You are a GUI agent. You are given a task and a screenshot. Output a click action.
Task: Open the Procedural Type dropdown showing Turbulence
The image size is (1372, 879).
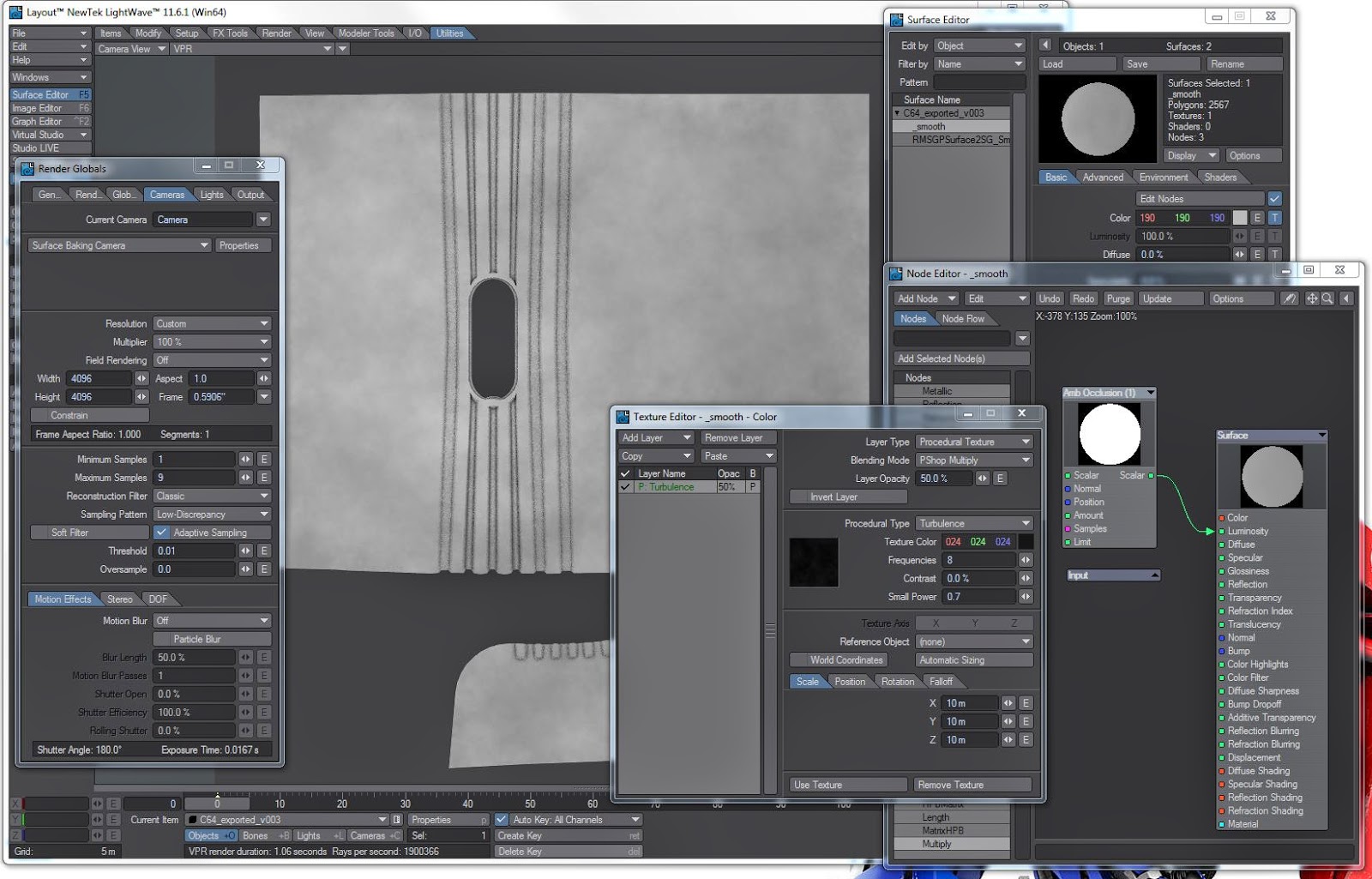pos(974,523)
